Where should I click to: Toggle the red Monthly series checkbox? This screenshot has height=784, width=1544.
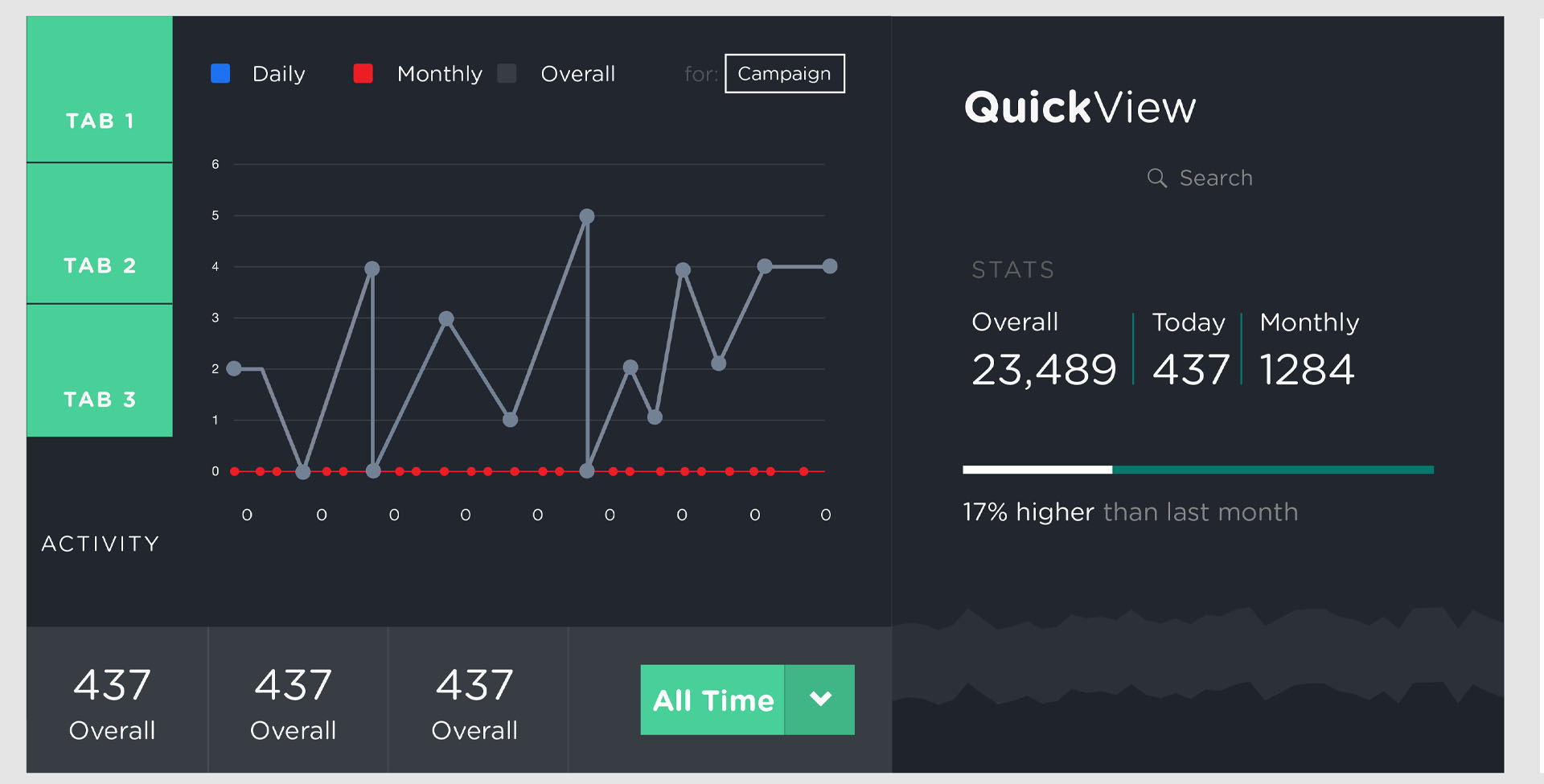tap(363, 74)
